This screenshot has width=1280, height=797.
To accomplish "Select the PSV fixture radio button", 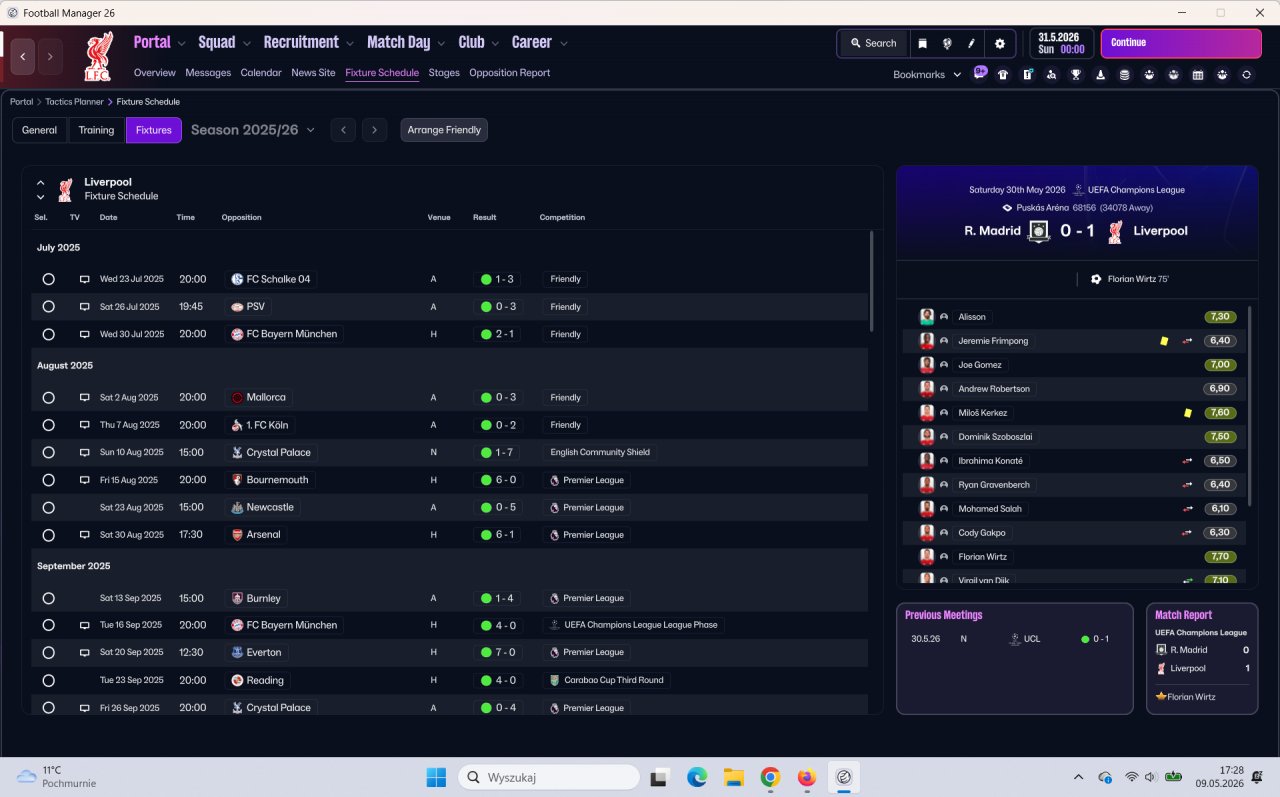I will tap(48, 307).
